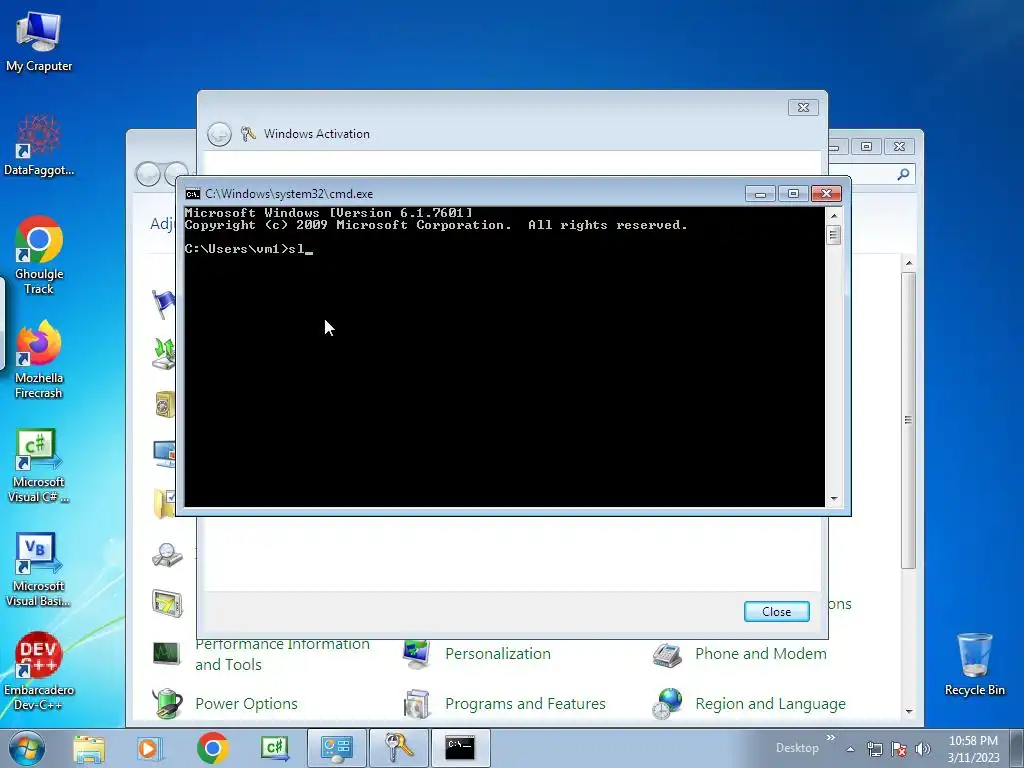Switch to Control Panel taskbar button
This screenshot has width=1024, height=768.
point(336,748)
